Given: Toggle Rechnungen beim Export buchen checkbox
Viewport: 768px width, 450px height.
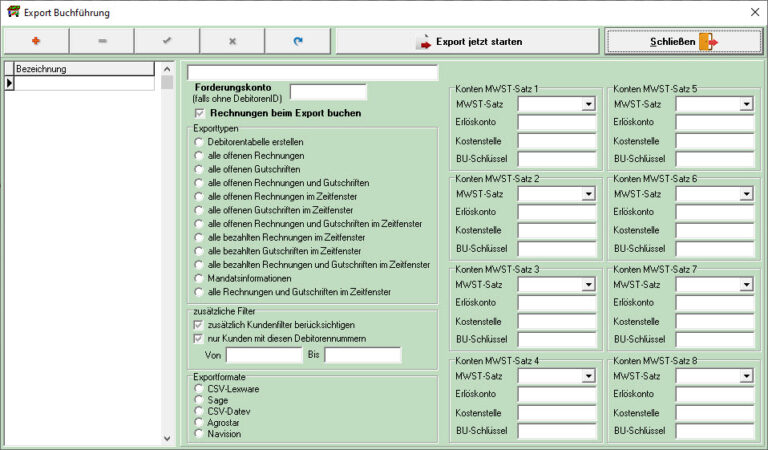Looking at the screenshot, I should [x=199, y=113].
